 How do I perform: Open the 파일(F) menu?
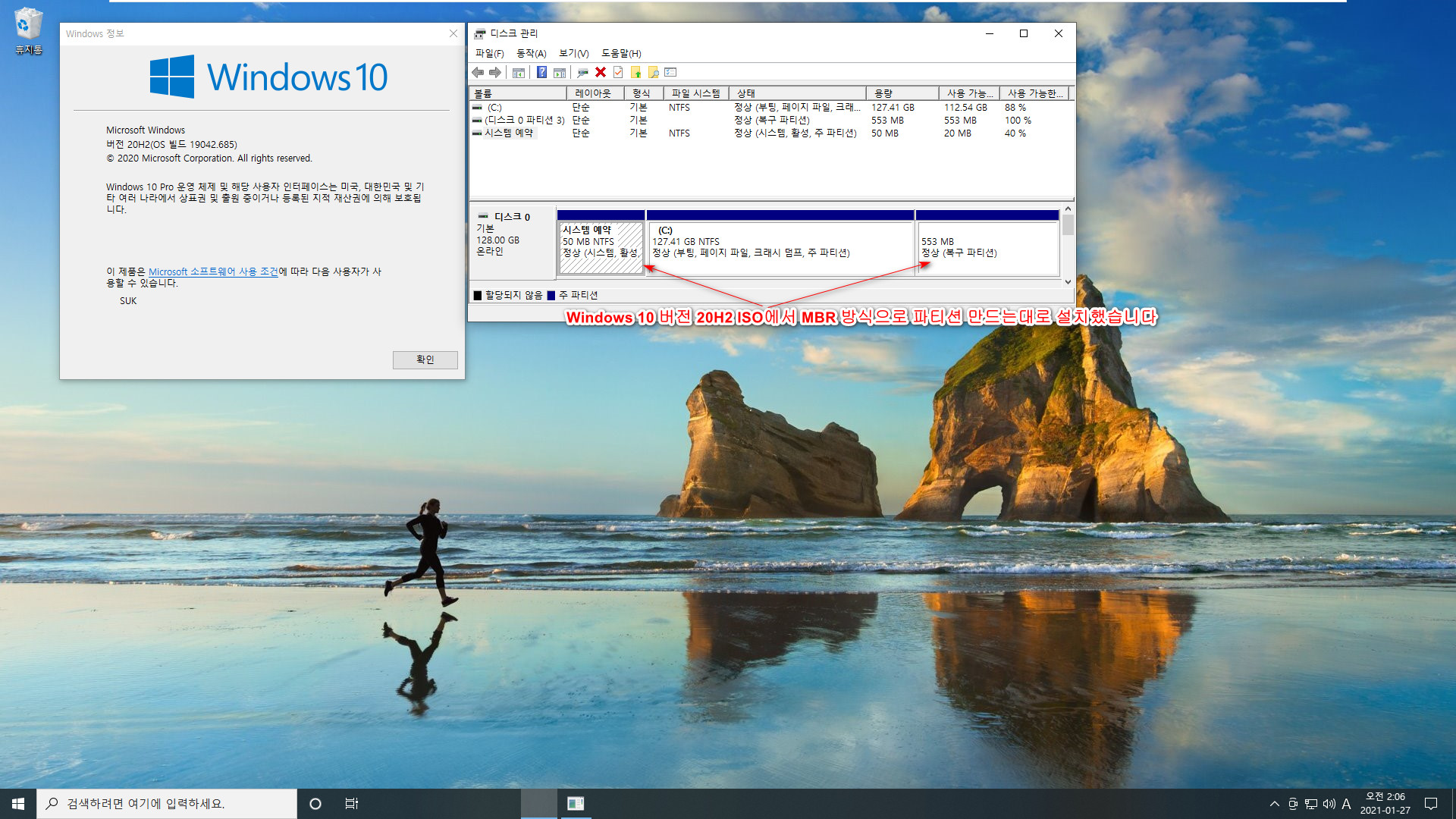489,53
